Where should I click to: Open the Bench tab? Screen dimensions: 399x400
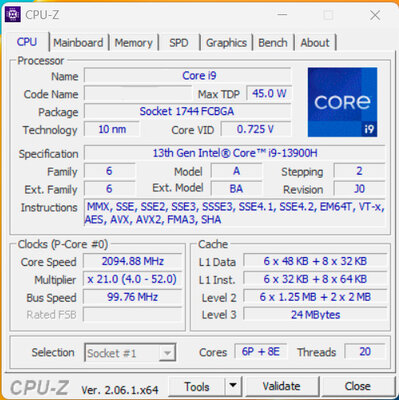click(273, 43)
